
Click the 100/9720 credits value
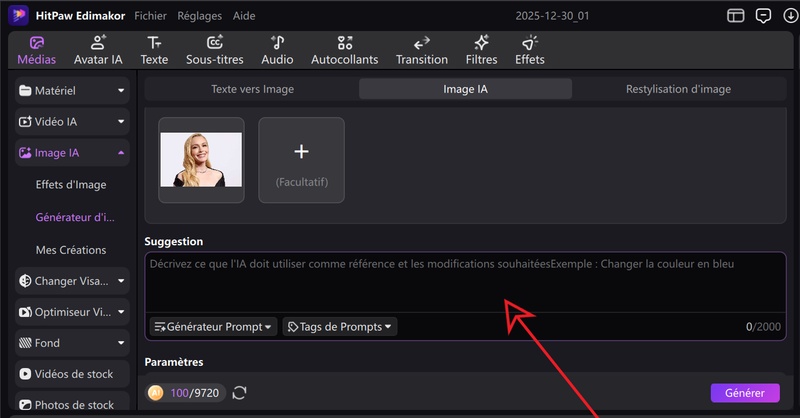pyautogui.click(x=194, y=393)
